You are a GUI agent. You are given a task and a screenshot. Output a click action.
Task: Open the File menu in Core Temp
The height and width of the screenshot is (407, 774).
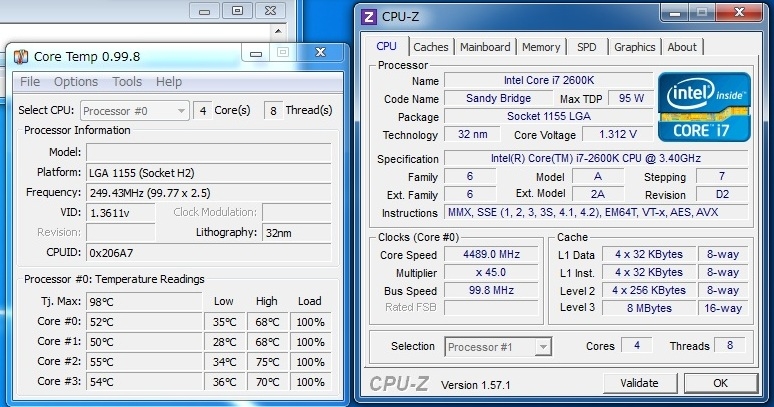point(30,81)
